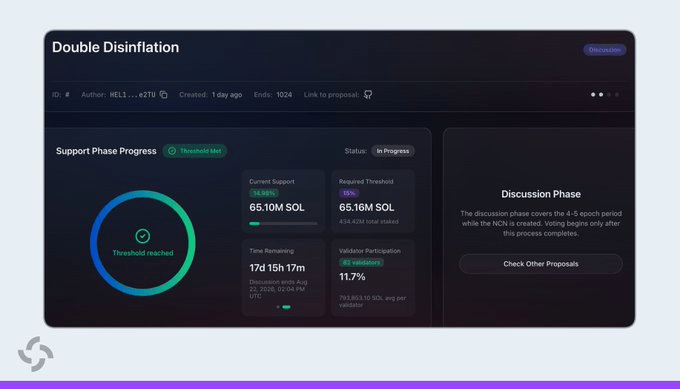
Task: Click the Check Other Proposals button
Action: (541, 264)
